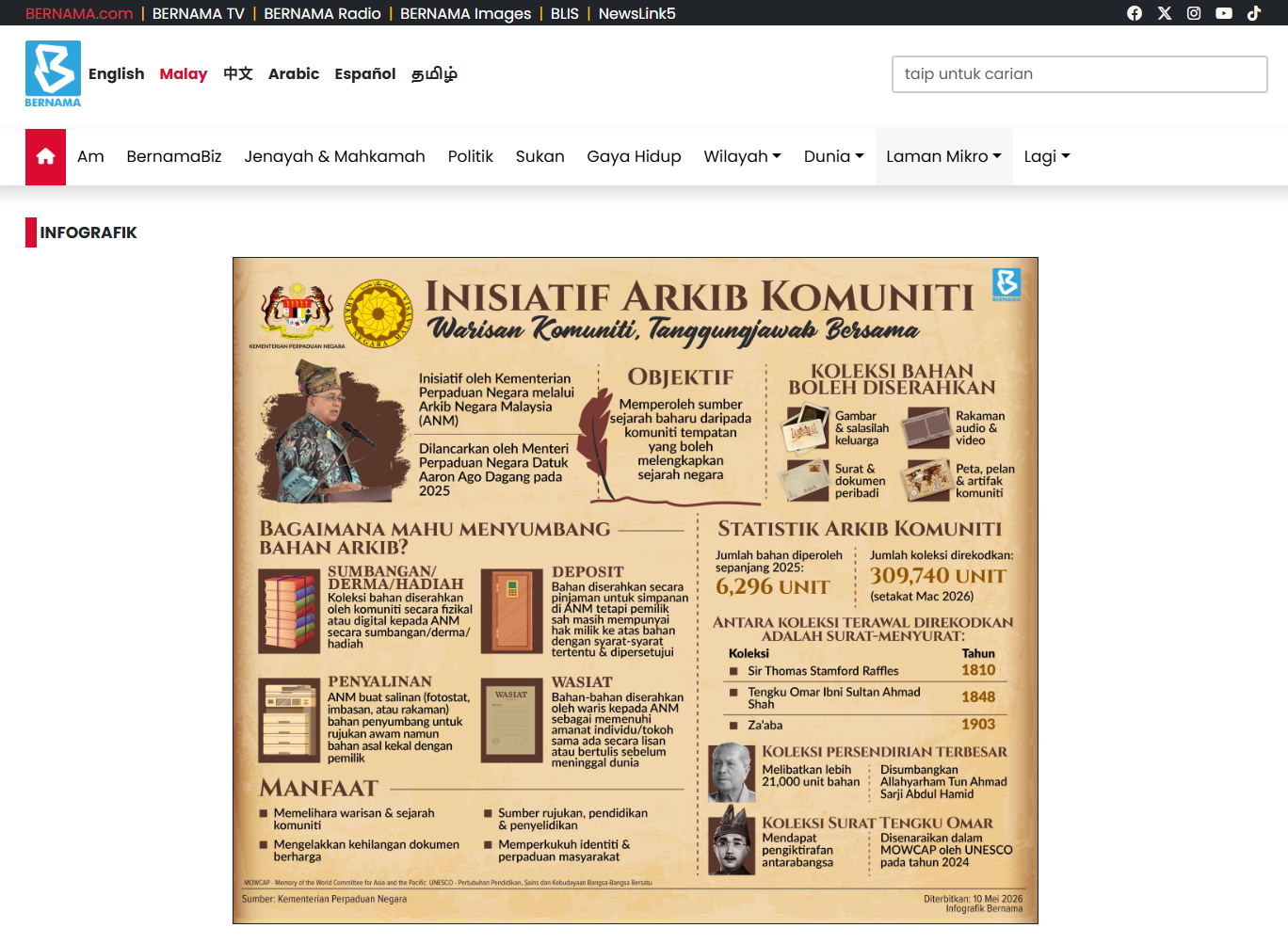Open the Lagi dropdown menu
The height and width of the screenshot is (944, 1288).
click(x=1047, y=157)
